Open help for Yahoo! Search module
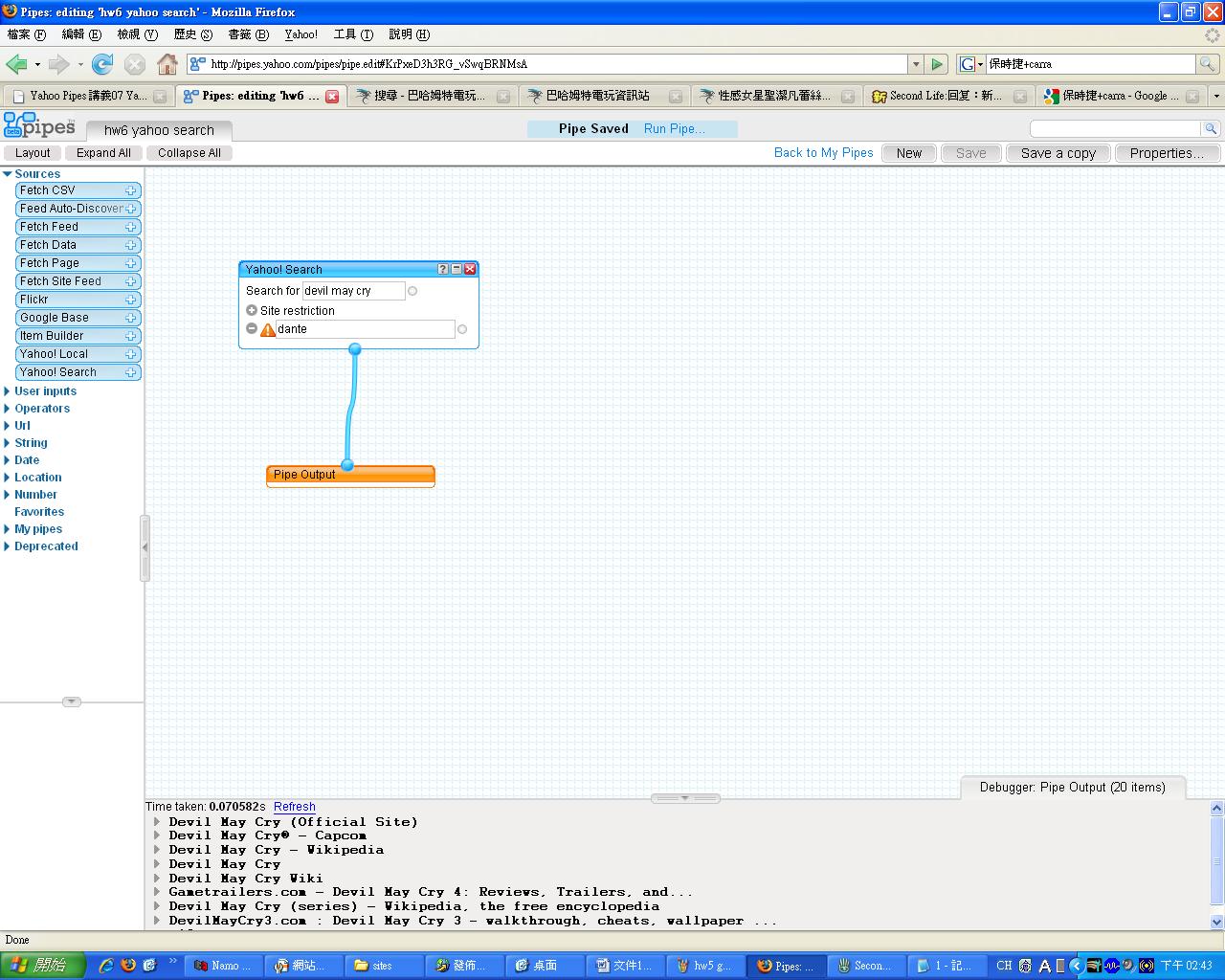The height and width of the screenshot is (980, 1225). click(442, 269)
